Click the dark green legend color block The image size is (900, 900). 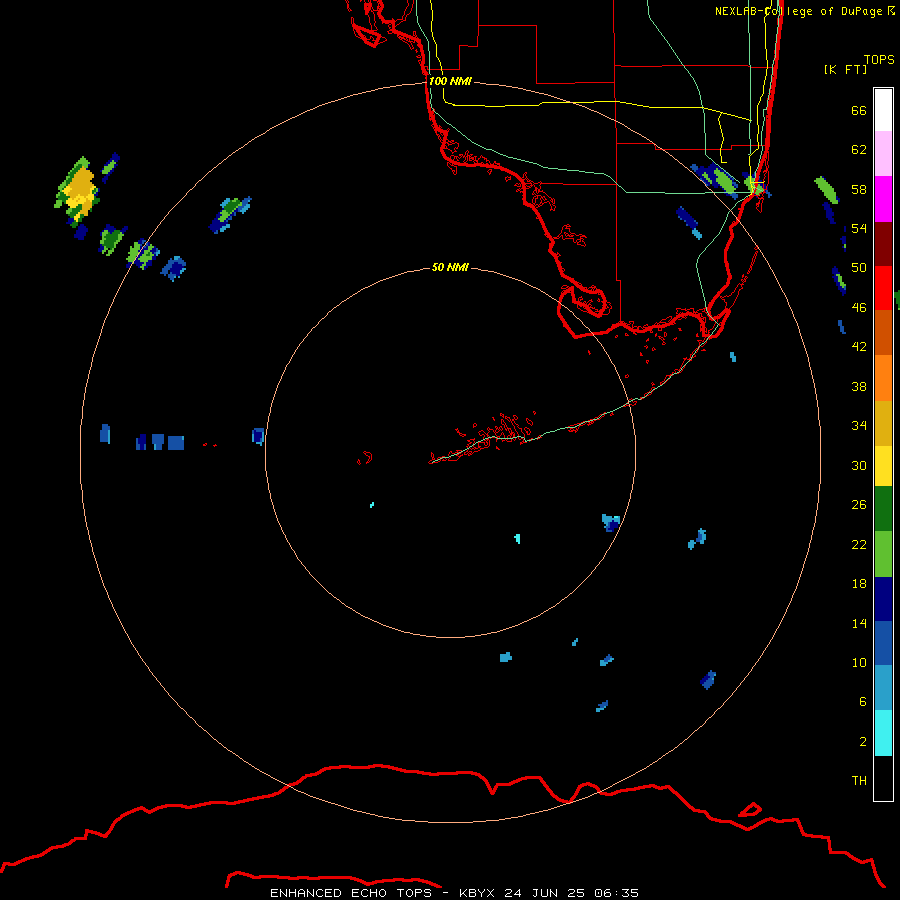(883, 509)
